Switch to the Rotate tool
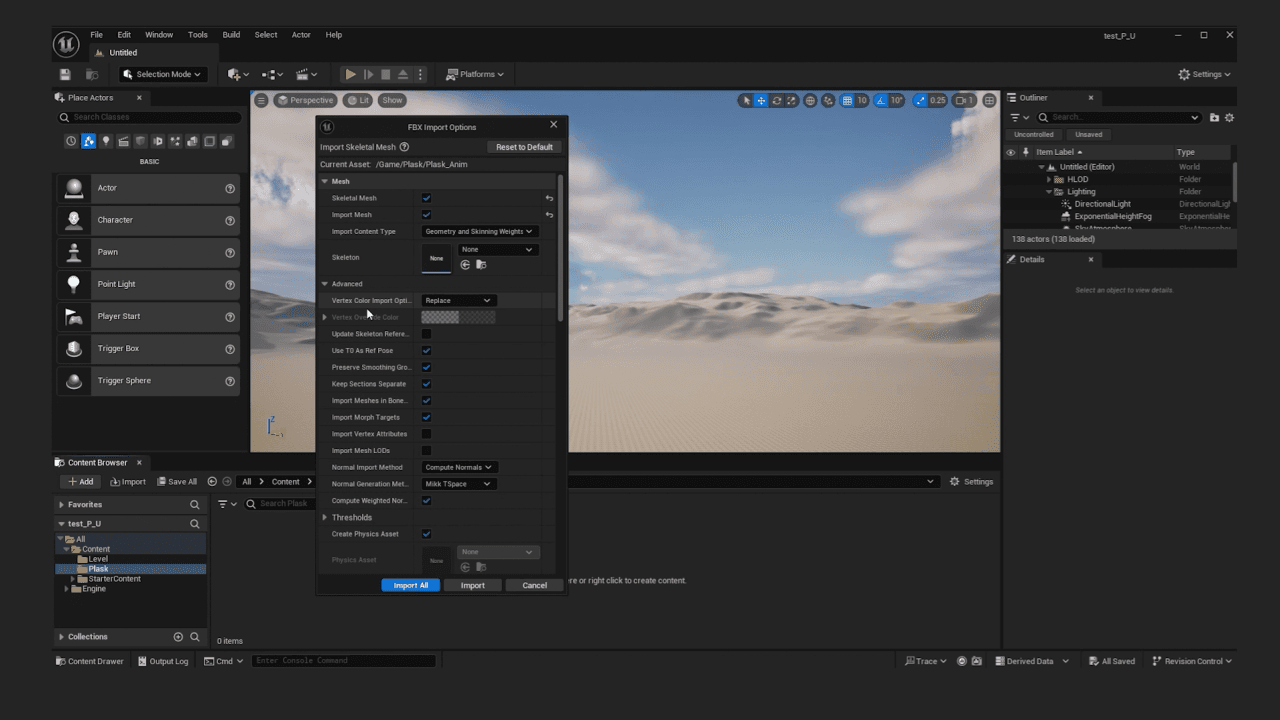Image resolution: width=1280 pixels, height=720 pixels. [776, 100]
